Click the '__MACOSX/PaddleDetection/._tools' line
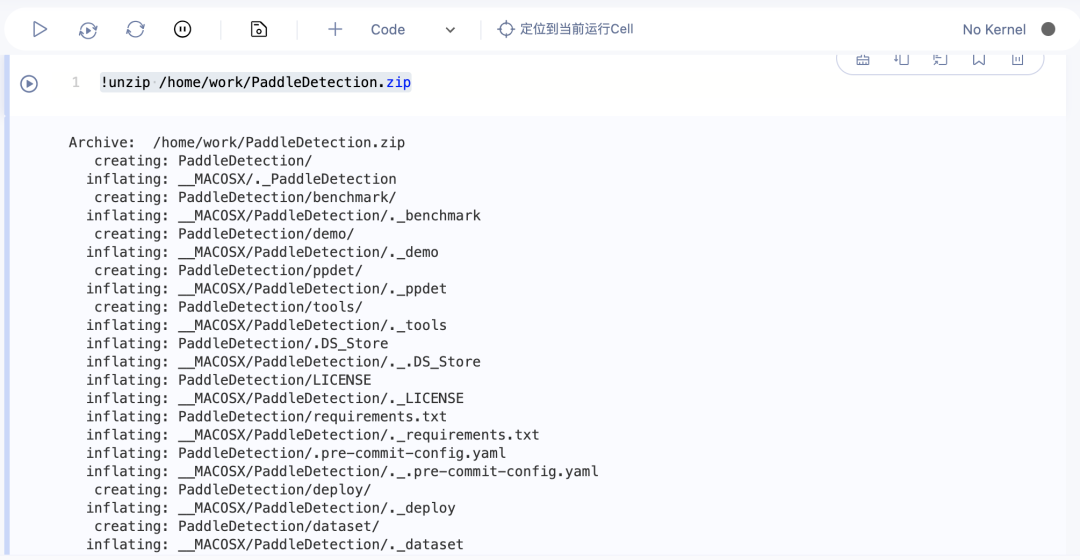This screenshot has height=560, width=1080. pyautogui.click(x=266, y=325)
